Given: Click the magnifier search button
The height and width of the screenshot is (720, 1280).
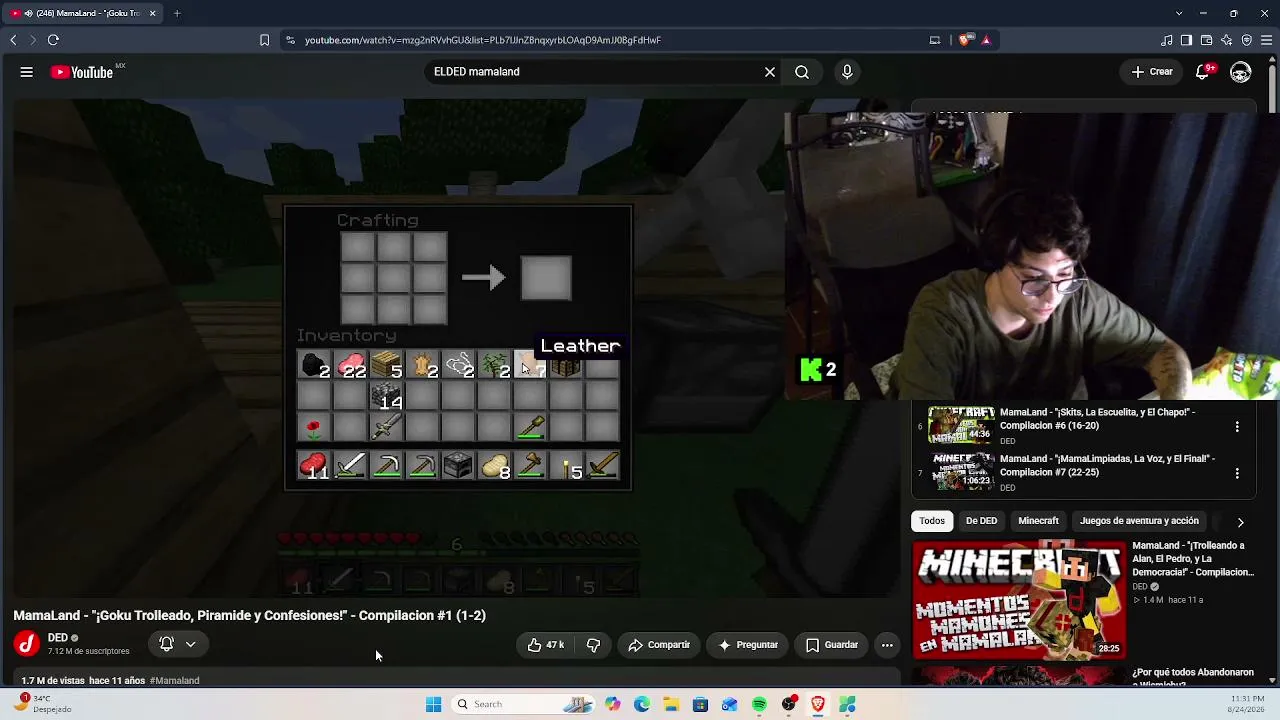Looking at the screenshot, I should tap(802, 72).
